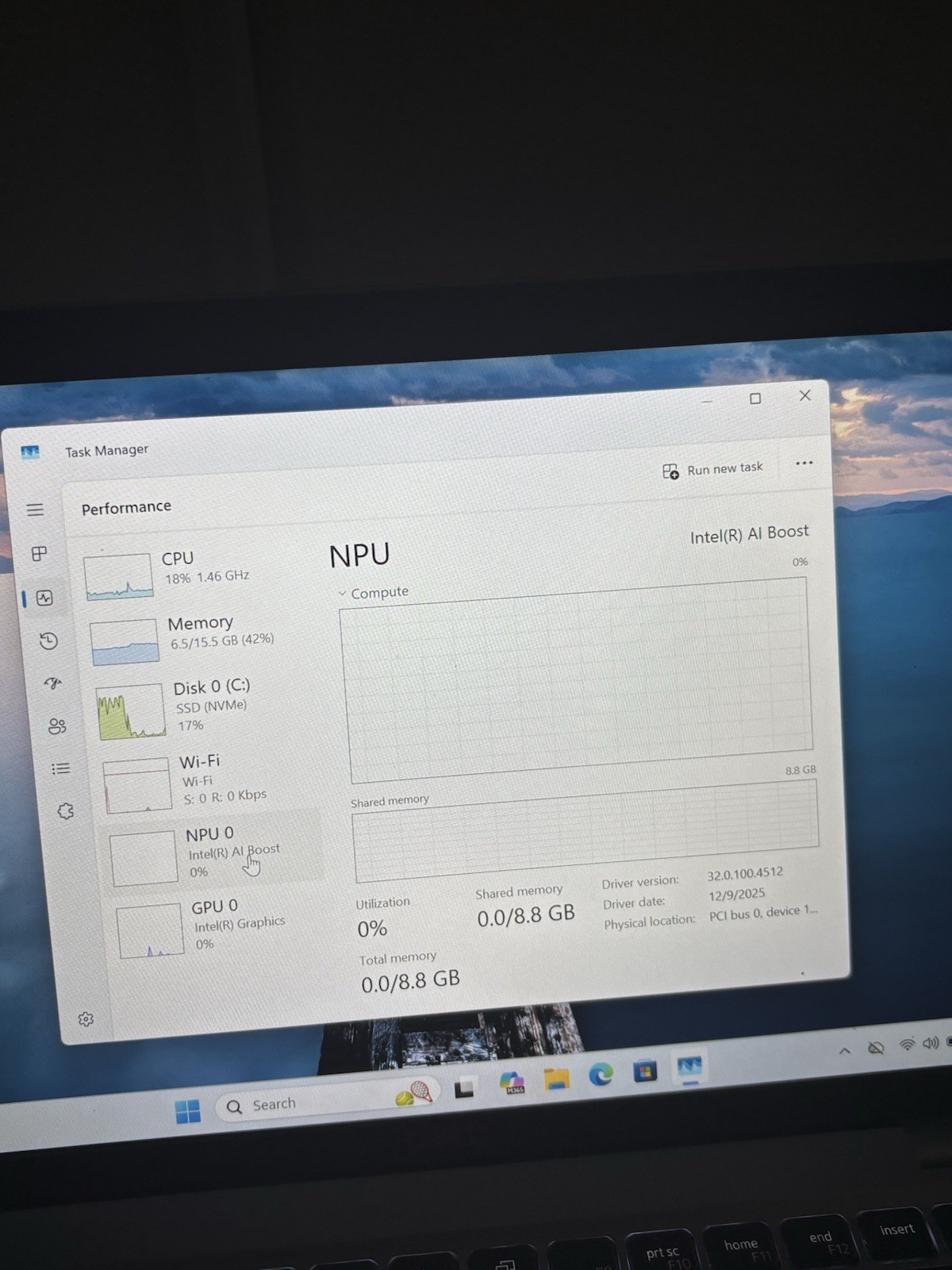Select the NPU 0 entry
Image resolution: width=952 pixels, height=1270 pixels.
coord(213,854)
